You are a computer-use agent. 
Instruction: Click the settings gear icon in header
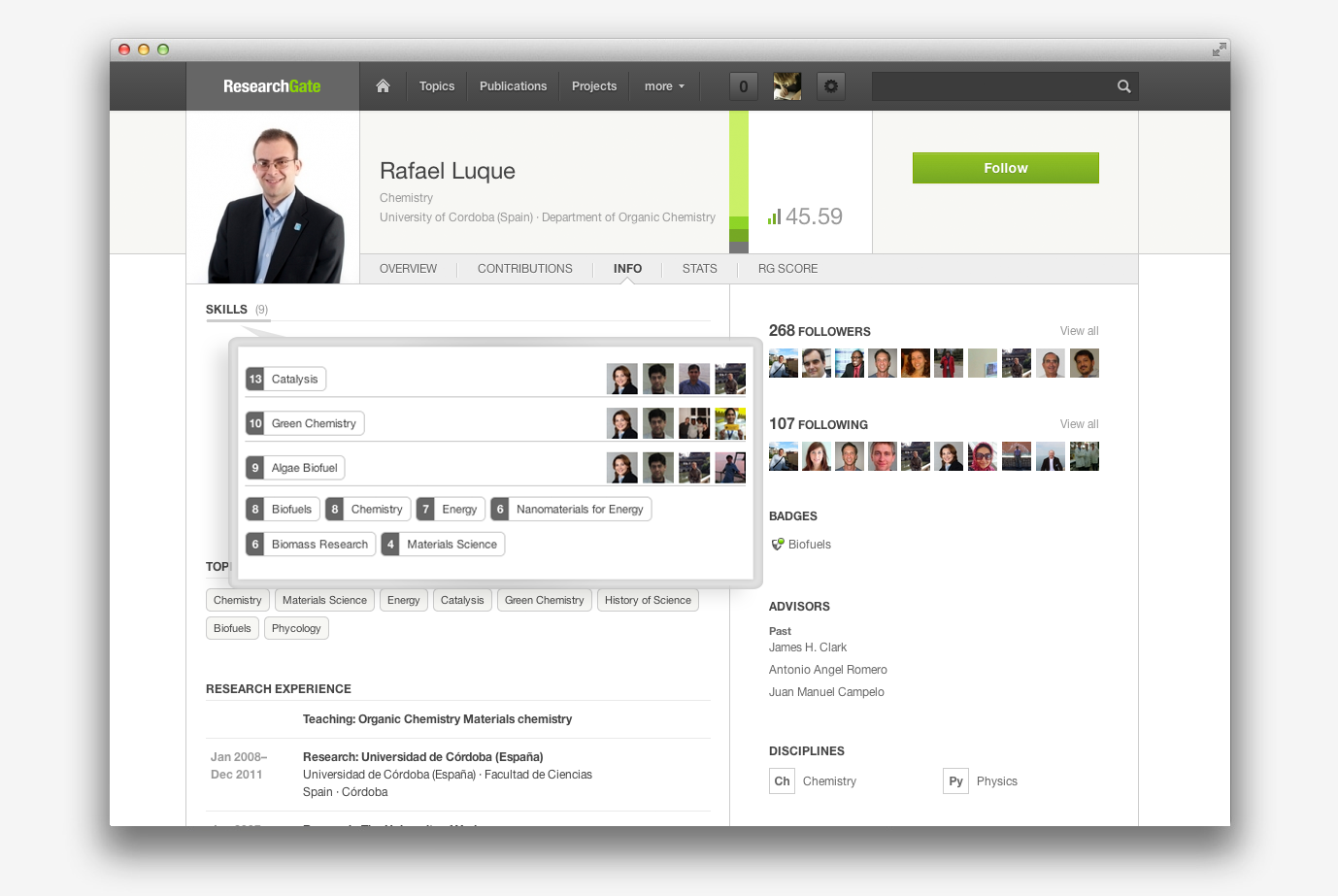831,86
